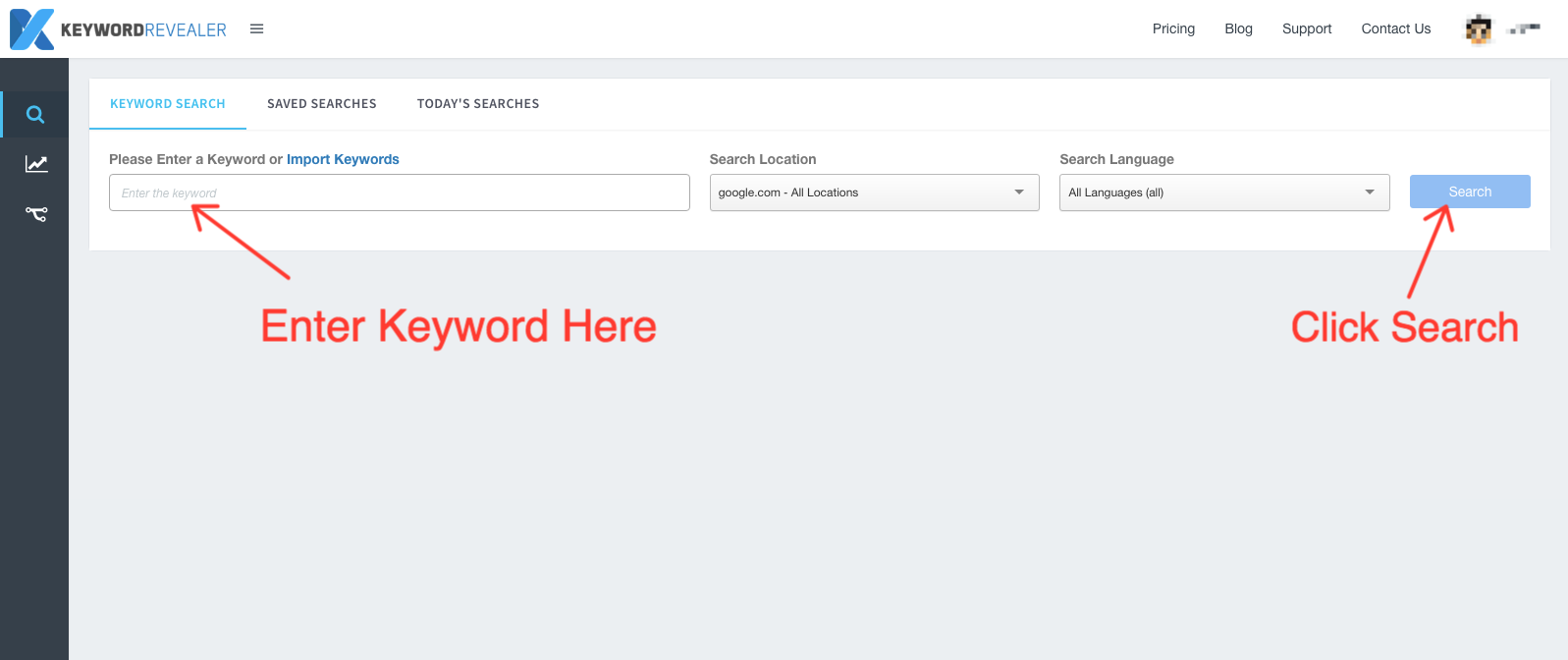Open the rank tracker chart sidebar icon
The height and width of the screenshot is (660, 1568).
point(36,164)
